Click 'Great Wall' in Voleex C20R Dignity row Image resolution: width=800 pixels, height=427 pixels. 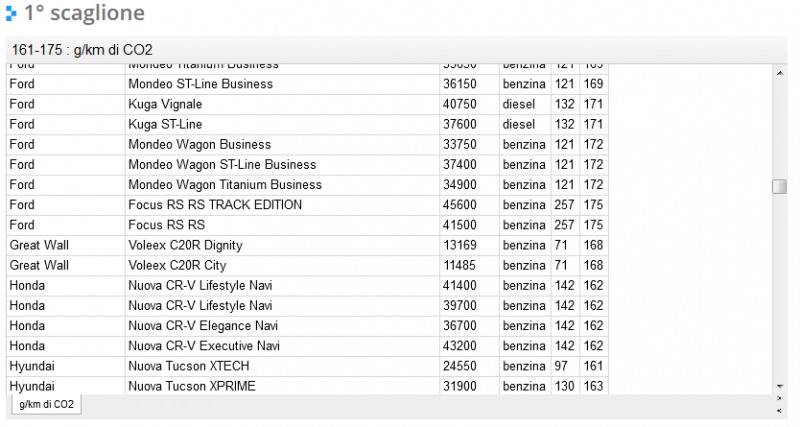(x=66, y=245)
